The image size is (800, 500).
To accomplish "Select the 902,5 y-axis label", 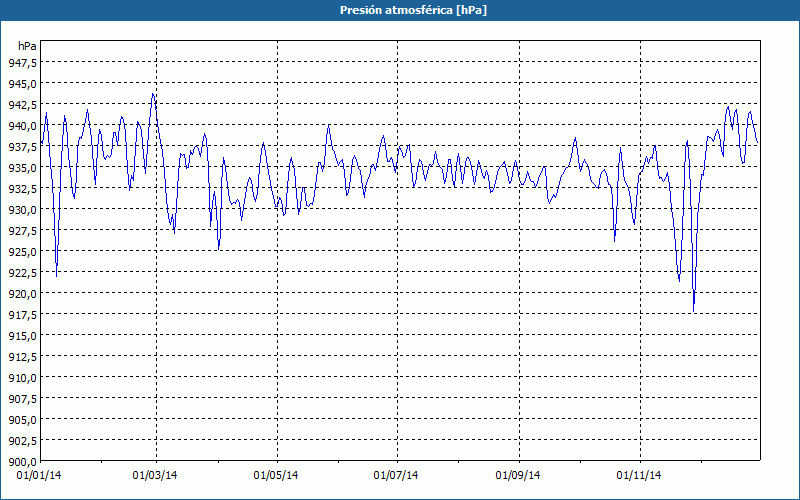I will 22,440.
